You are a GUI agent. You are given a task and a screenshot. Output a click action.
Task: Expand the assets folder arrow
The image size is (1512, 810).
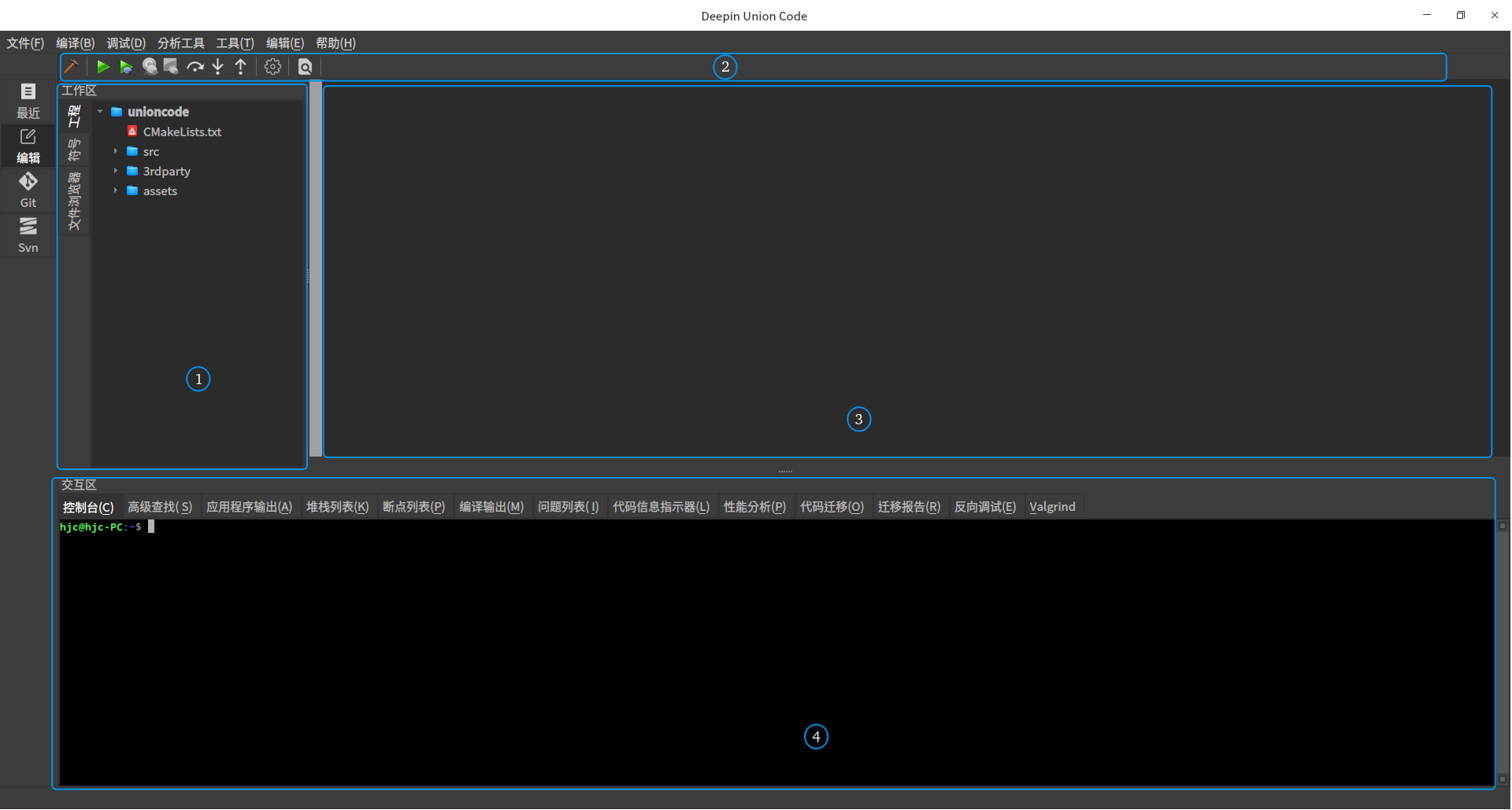(116, 190)
